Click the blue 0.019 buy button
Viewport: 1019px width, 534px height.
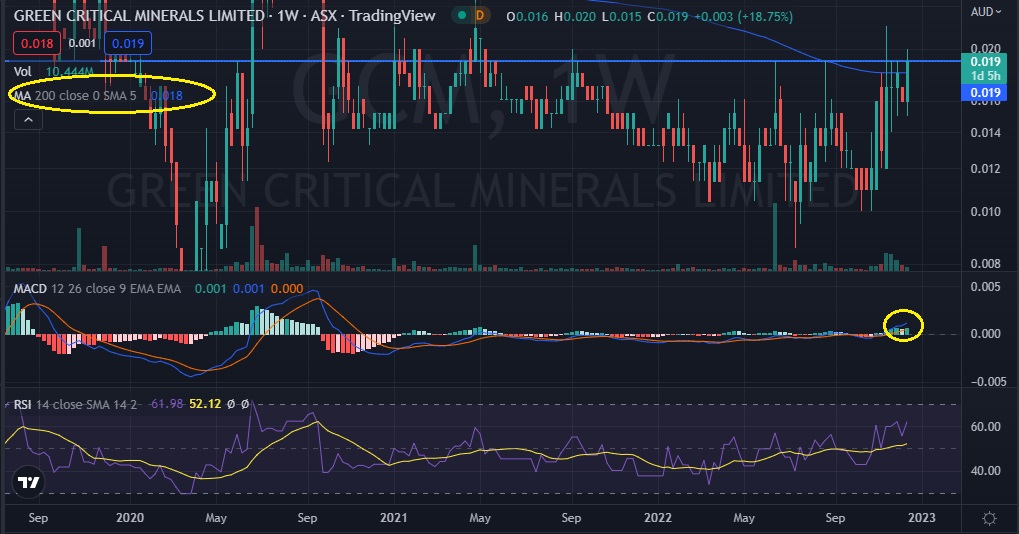coord(127,43)
